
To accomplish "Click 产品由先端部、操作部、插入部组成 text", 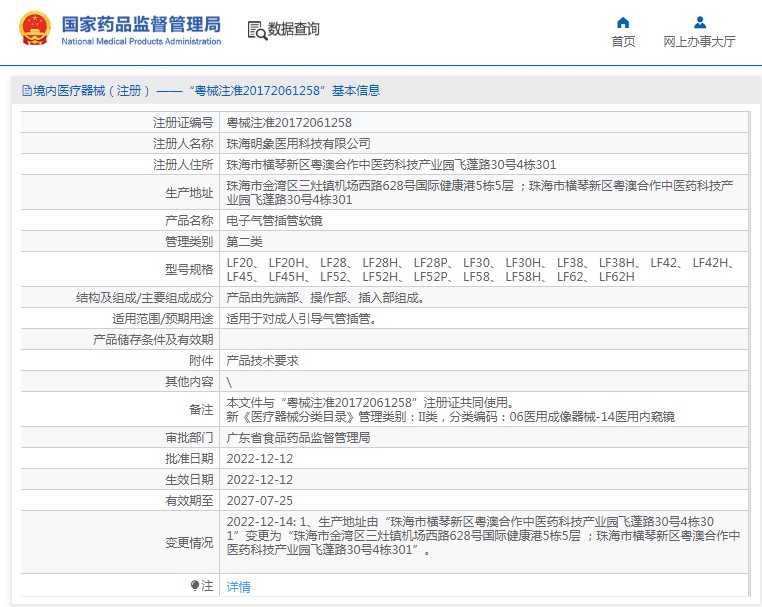I will click(x=326, y=297).
